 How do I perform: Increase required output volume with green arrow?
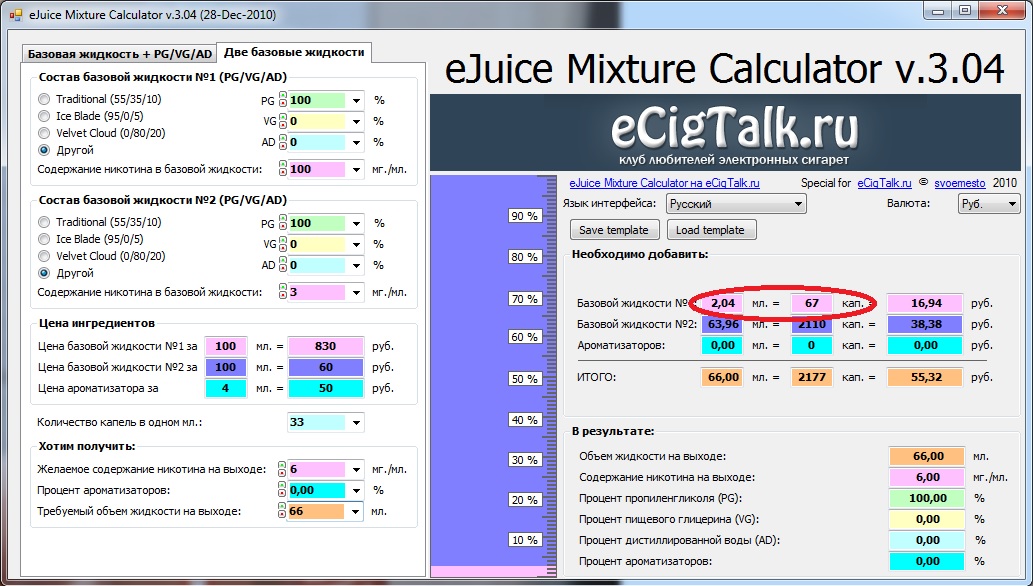coord(283,508)
